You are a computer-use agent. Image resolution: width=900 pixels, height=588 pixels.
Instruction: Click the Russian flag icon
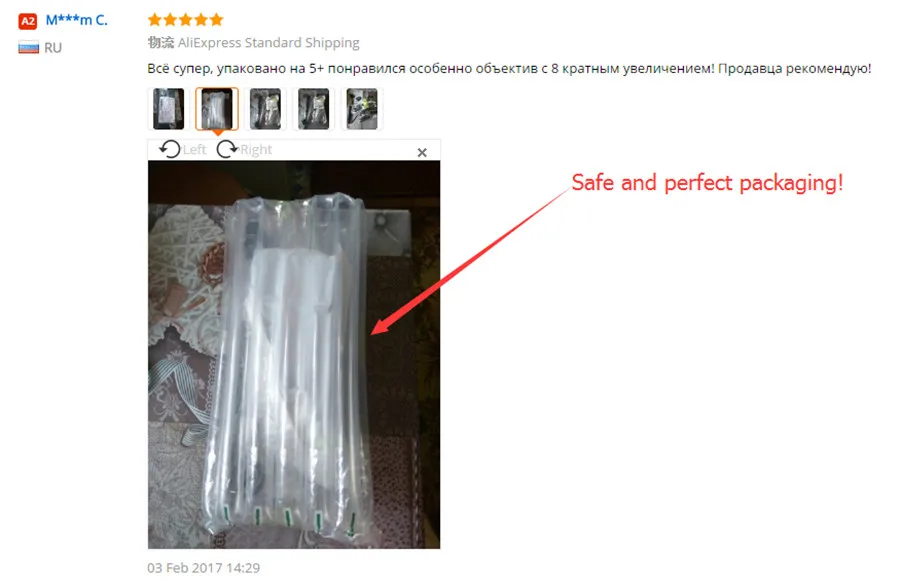coord(28,48)
